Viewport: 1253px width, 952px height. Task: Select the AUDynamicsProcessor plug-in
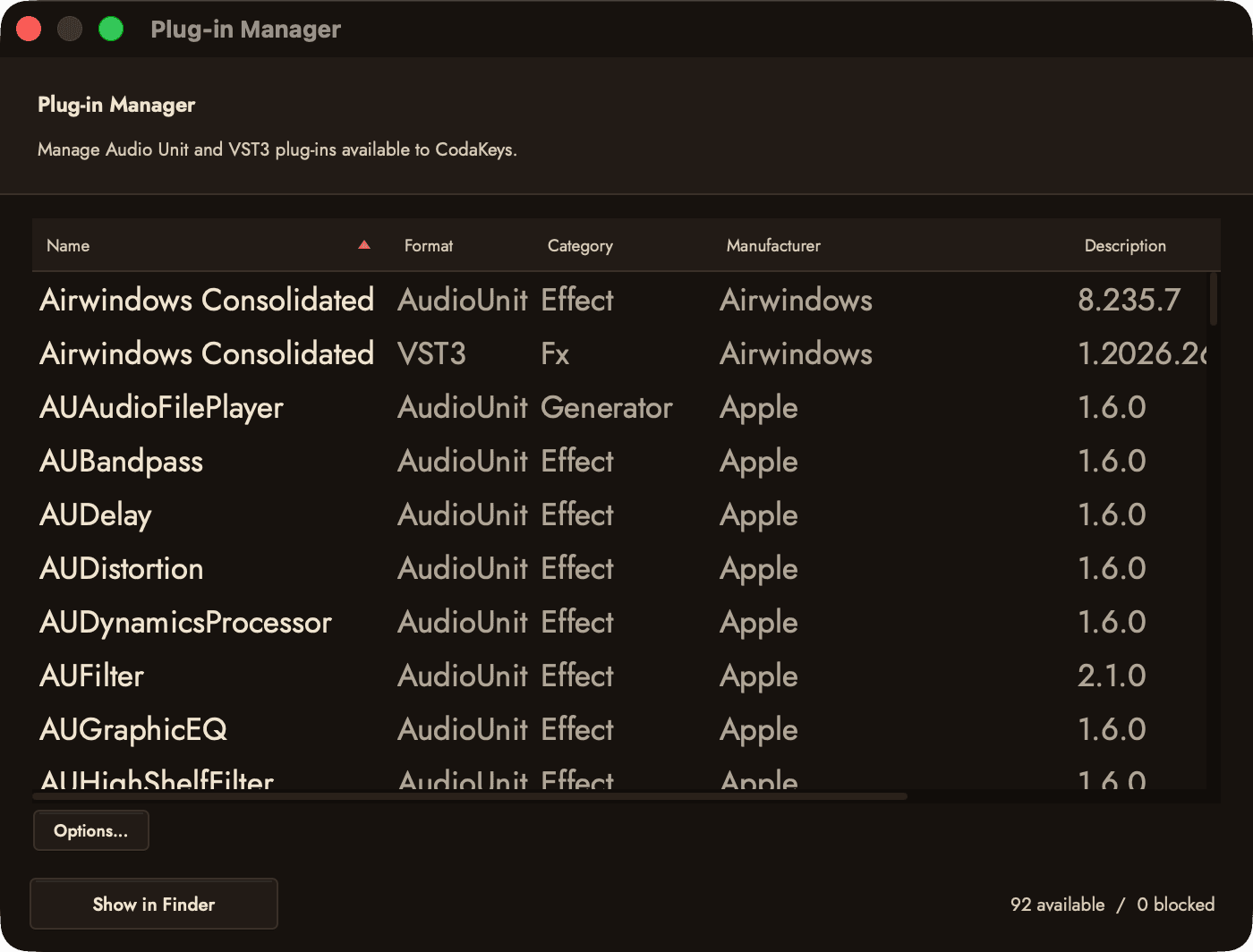pyautogui.click(x=619, y=622)
